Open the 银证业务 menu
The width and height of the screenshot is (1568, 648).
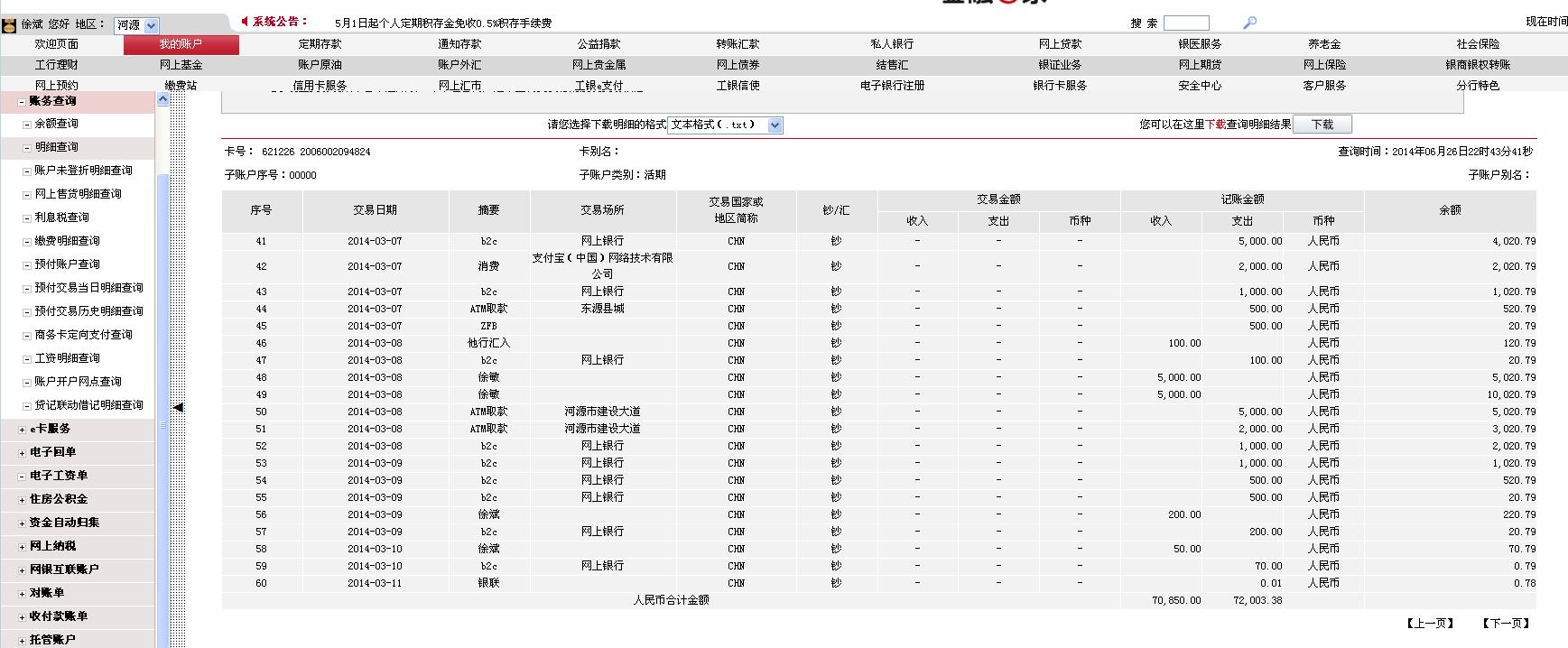point(1061,65)
